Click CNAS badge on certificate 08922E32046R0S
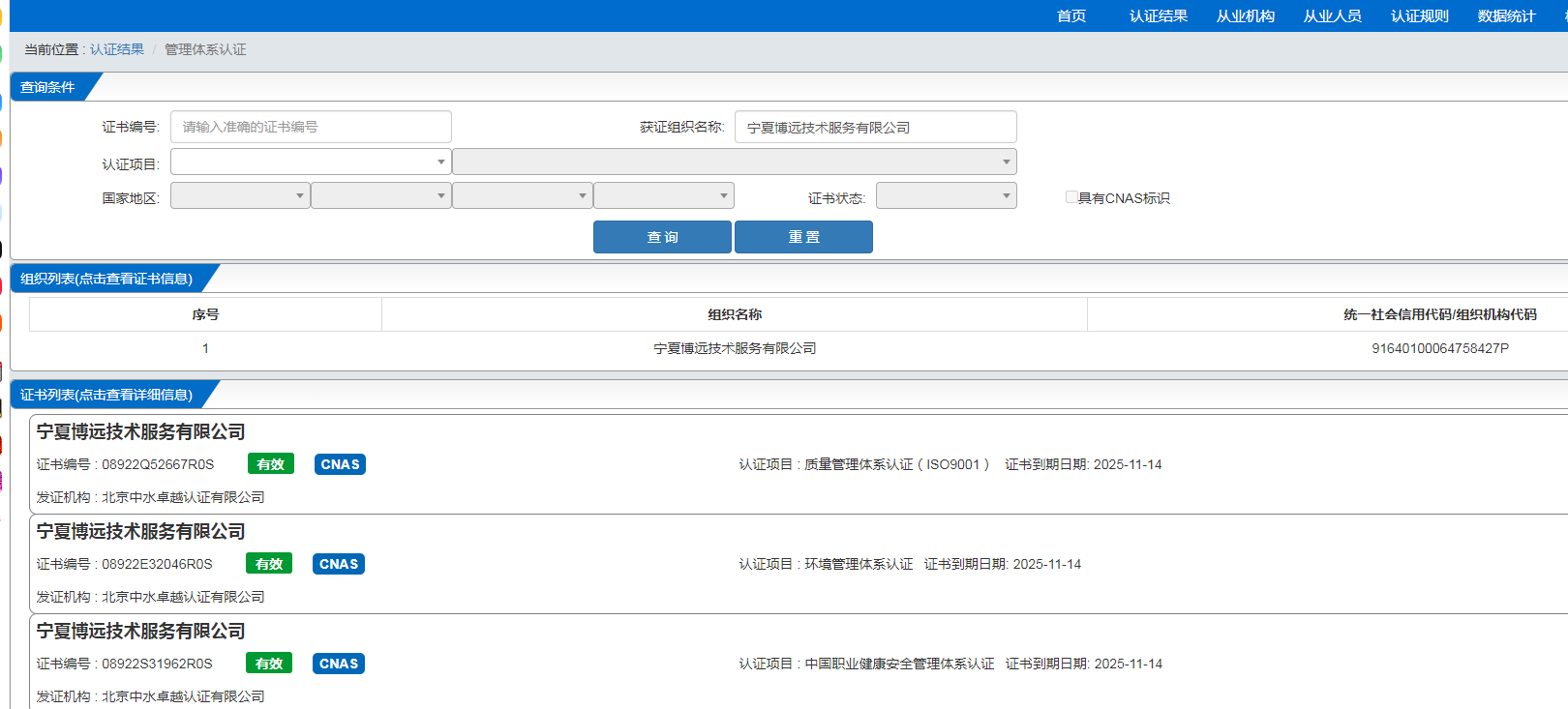This screenshot has width=1568, height=709. [x=339, y=564]
